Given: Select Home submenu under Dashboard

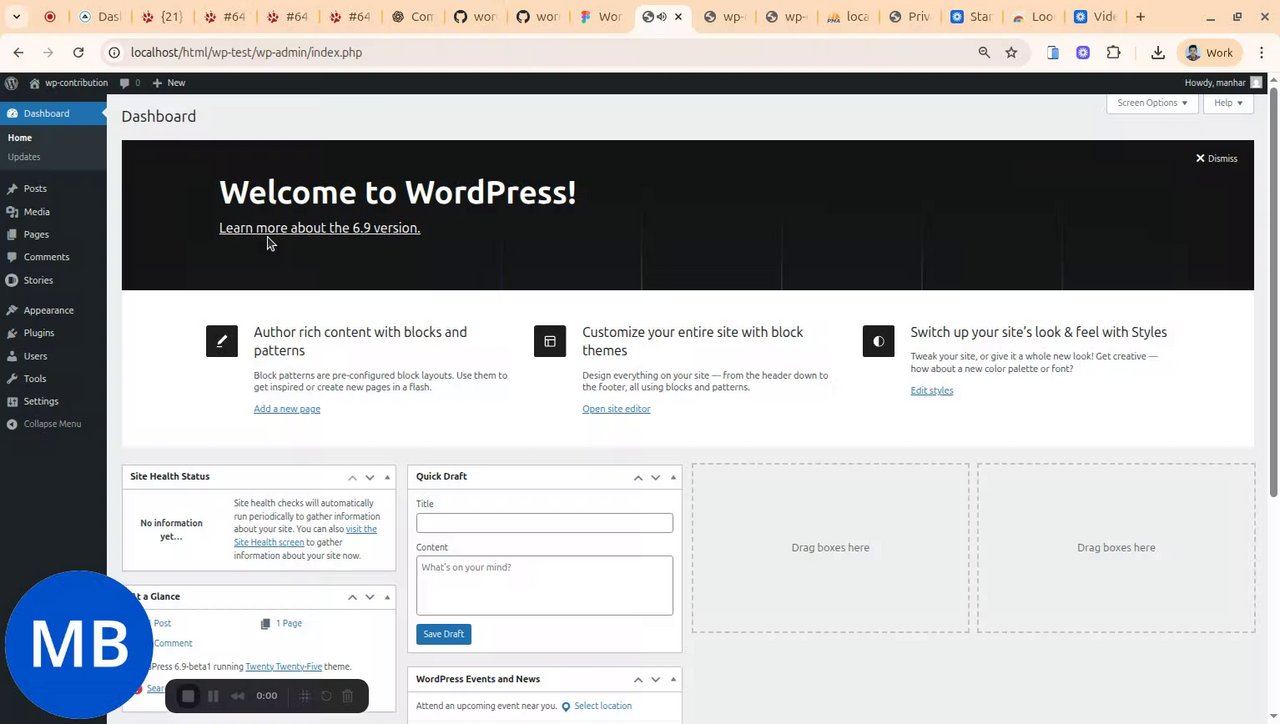Looking at the screenshot, I should 20,138.
